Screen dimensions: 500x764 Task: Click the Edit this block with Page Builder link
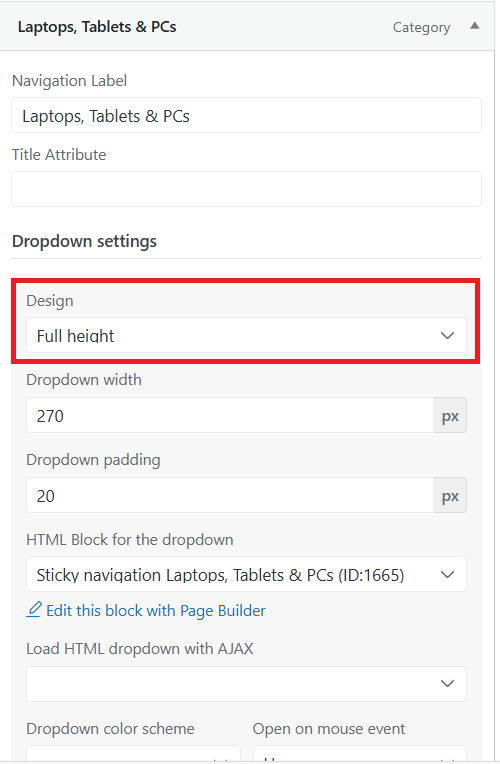(x=156, y=611)
